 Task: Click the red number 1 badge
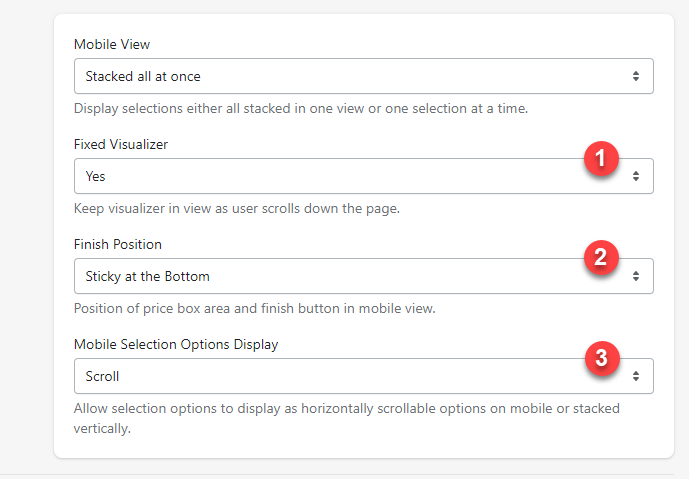pos(601,158)
